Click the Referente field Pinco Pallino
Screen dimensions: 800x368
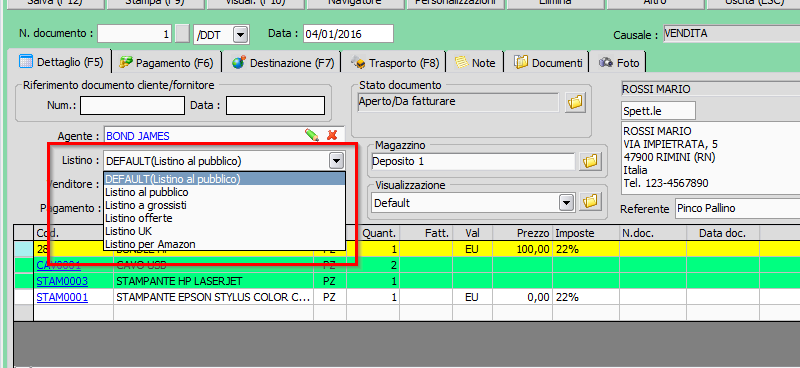738,209
